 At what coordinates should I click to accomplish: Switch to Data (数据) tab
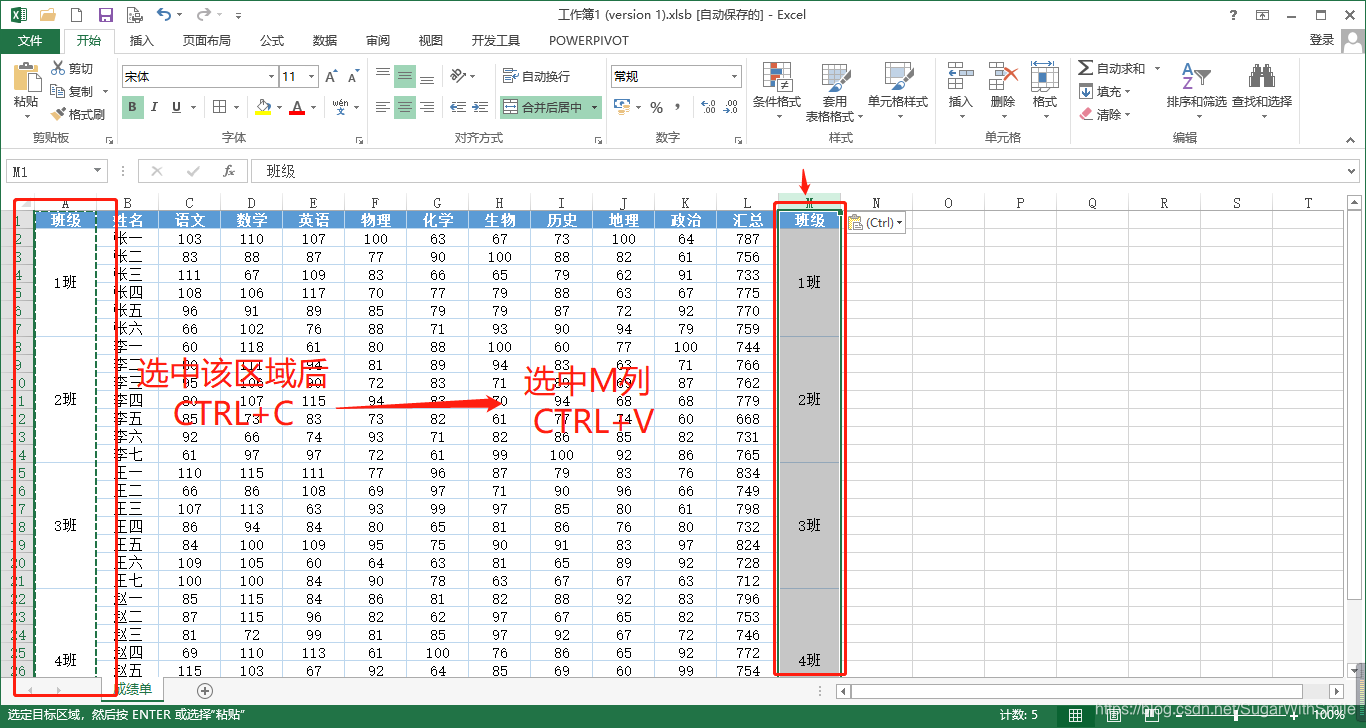(325, 40)
